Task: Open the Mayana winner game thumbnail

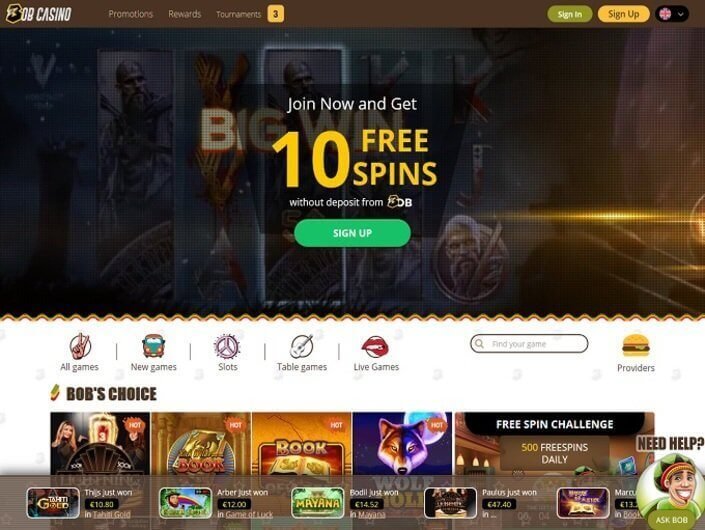Action: coord(317,503)
